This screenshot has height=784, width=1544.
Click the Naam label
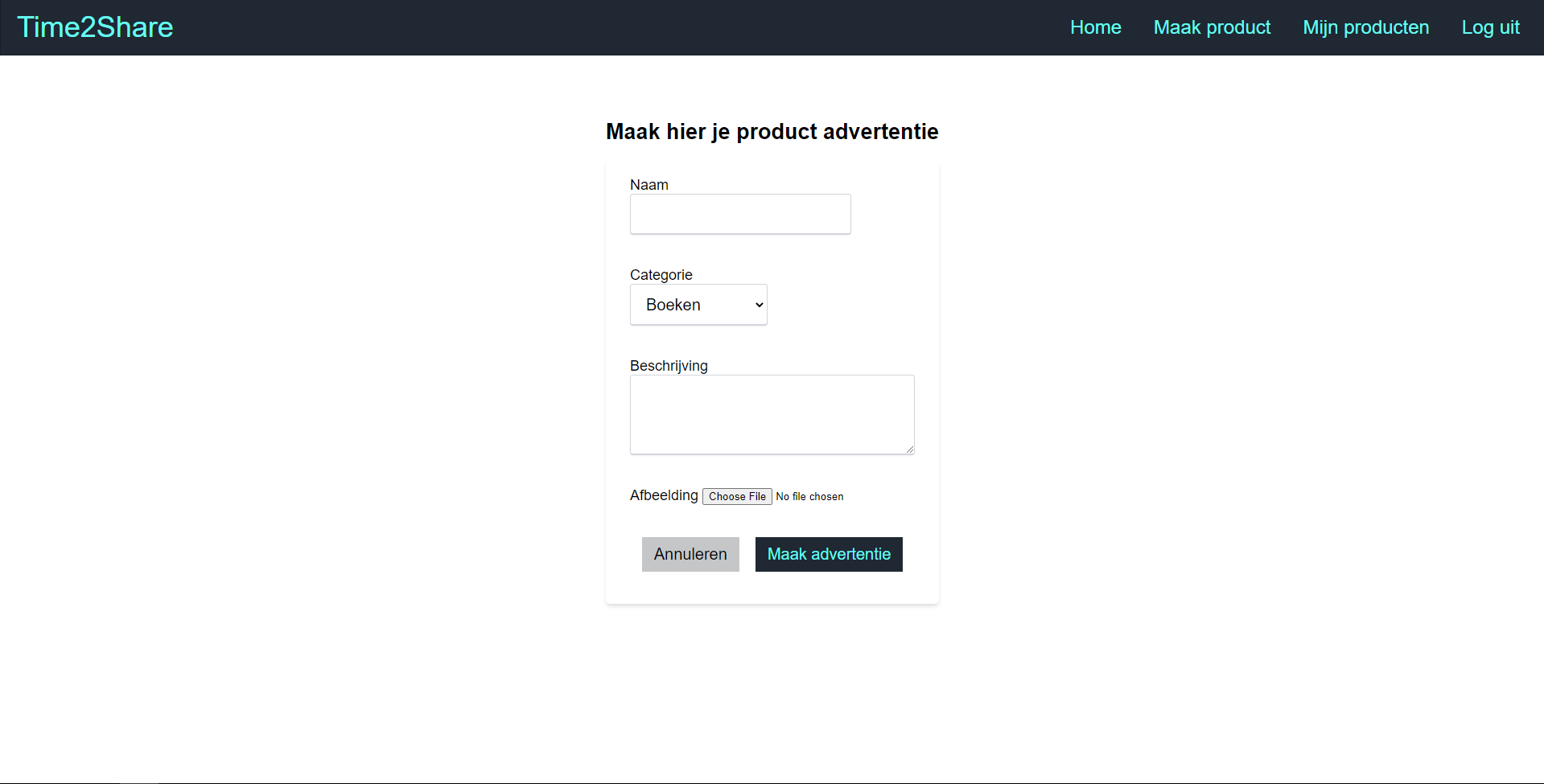click(649, 185)
